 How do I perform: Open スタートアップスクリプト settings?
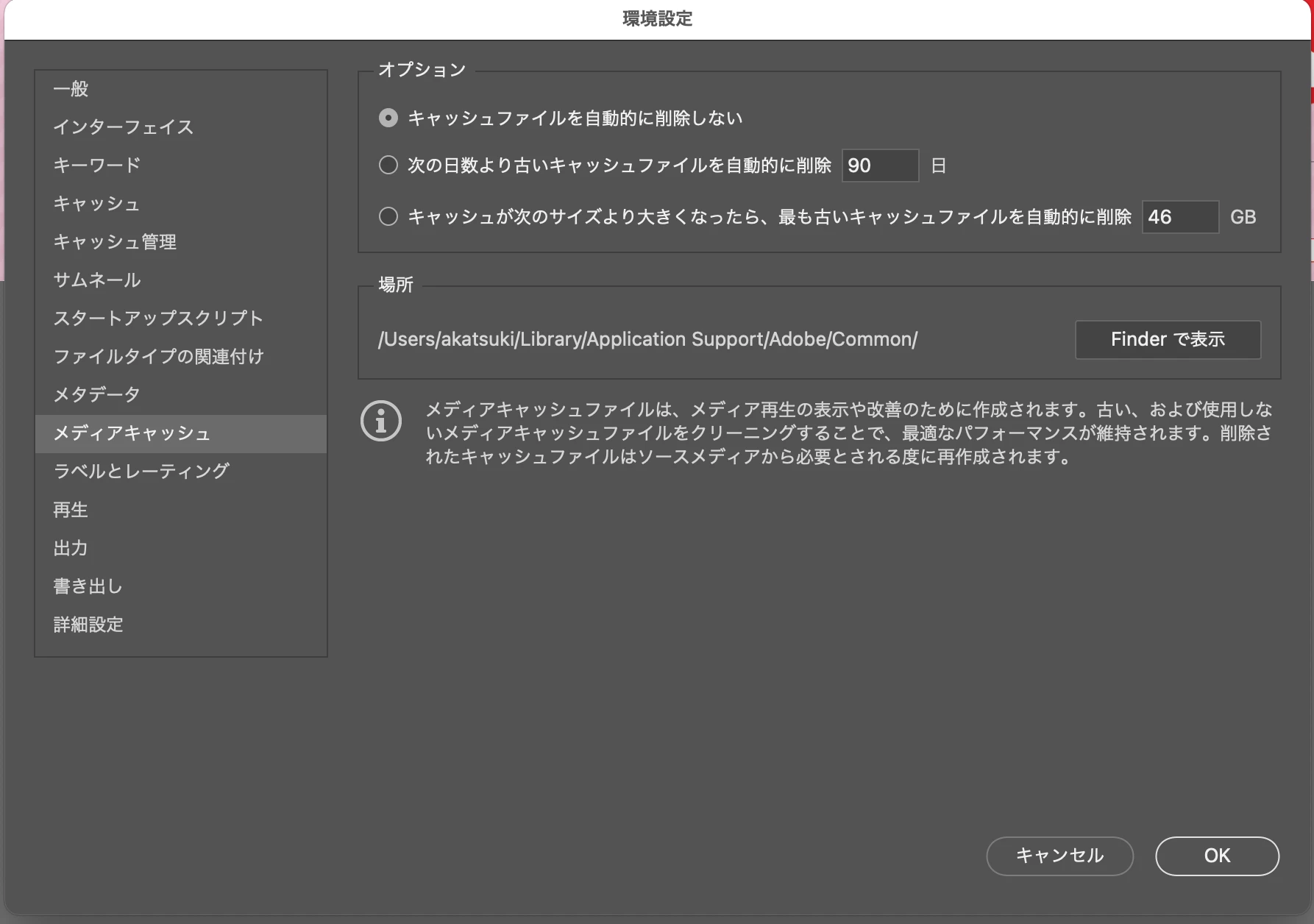(181, 319)
